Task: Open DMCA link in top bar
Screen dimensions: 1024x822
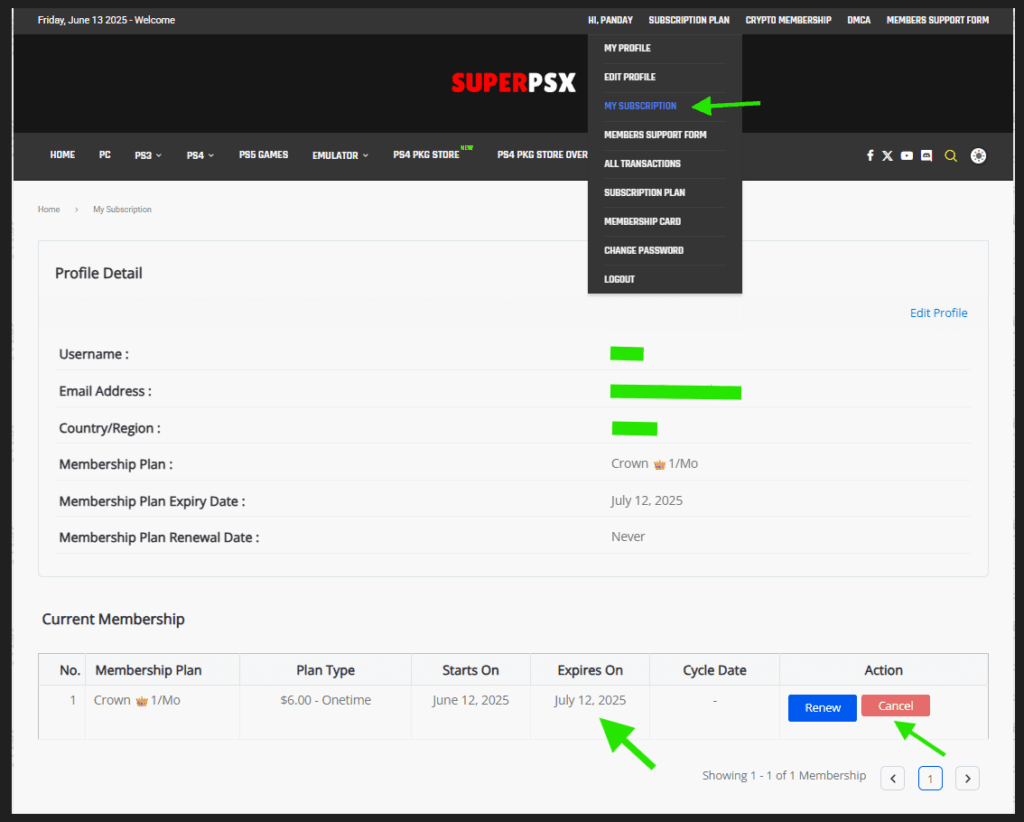Action: [859, 20]
